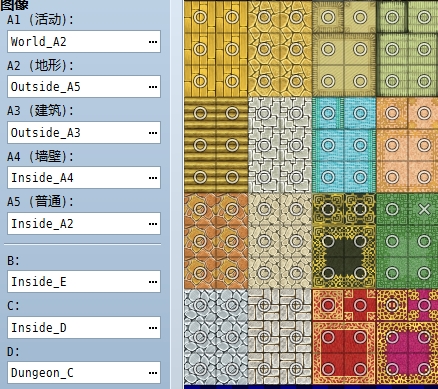Open image picker for A5 Inside_A2

coord(153,224)
